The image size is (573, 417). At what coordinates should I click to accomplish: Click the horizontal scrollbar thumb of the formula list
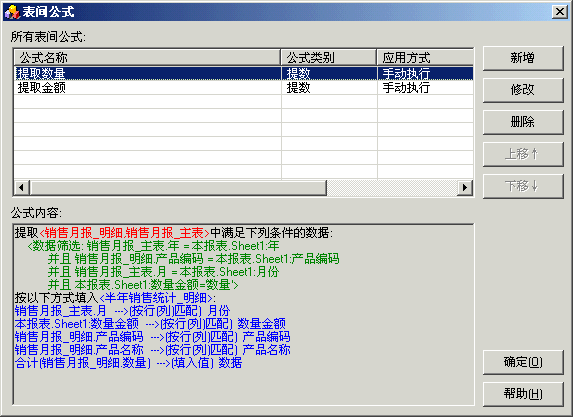[x=178, y=187]
